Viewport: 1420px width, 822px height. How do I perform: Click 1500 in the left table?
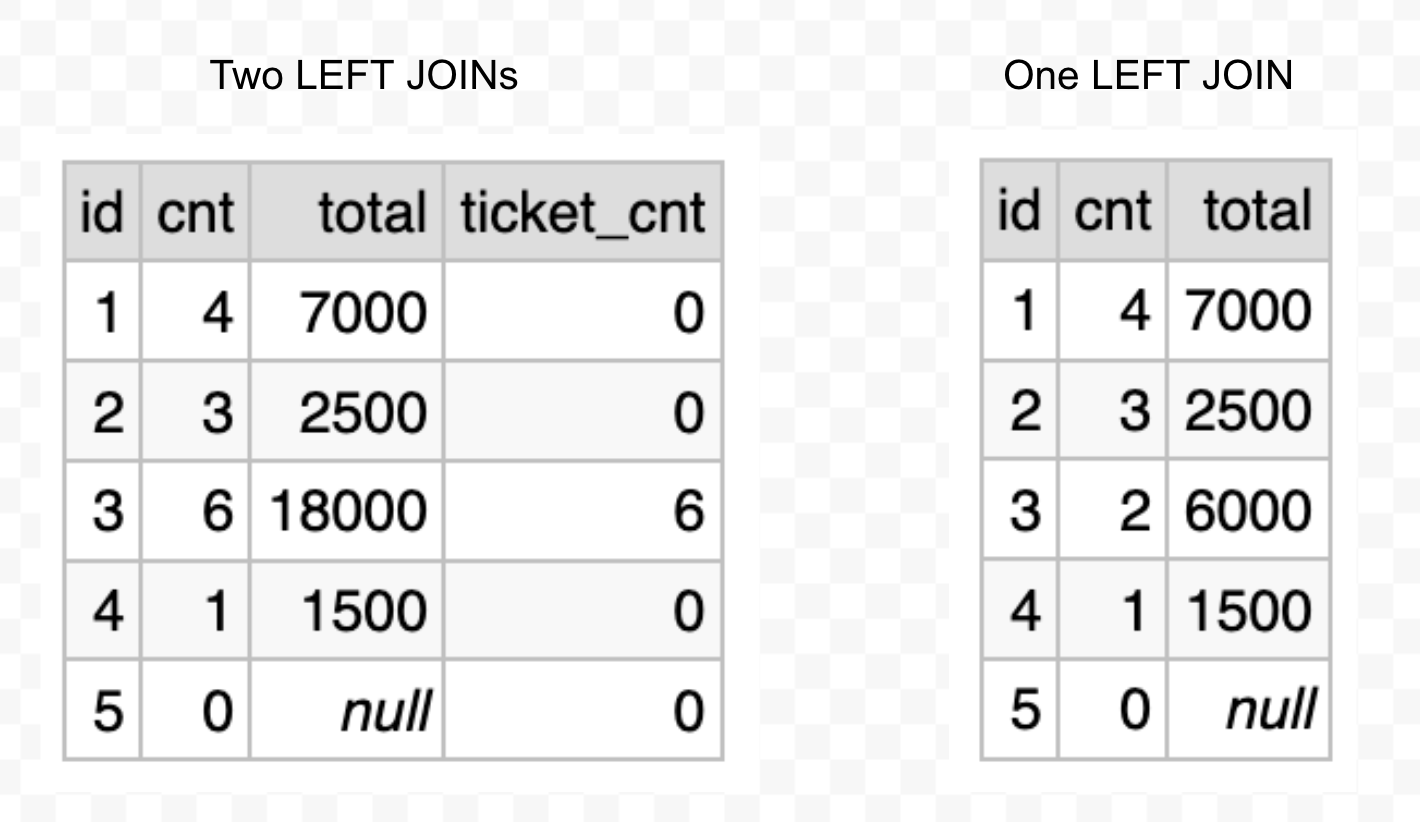362,611
